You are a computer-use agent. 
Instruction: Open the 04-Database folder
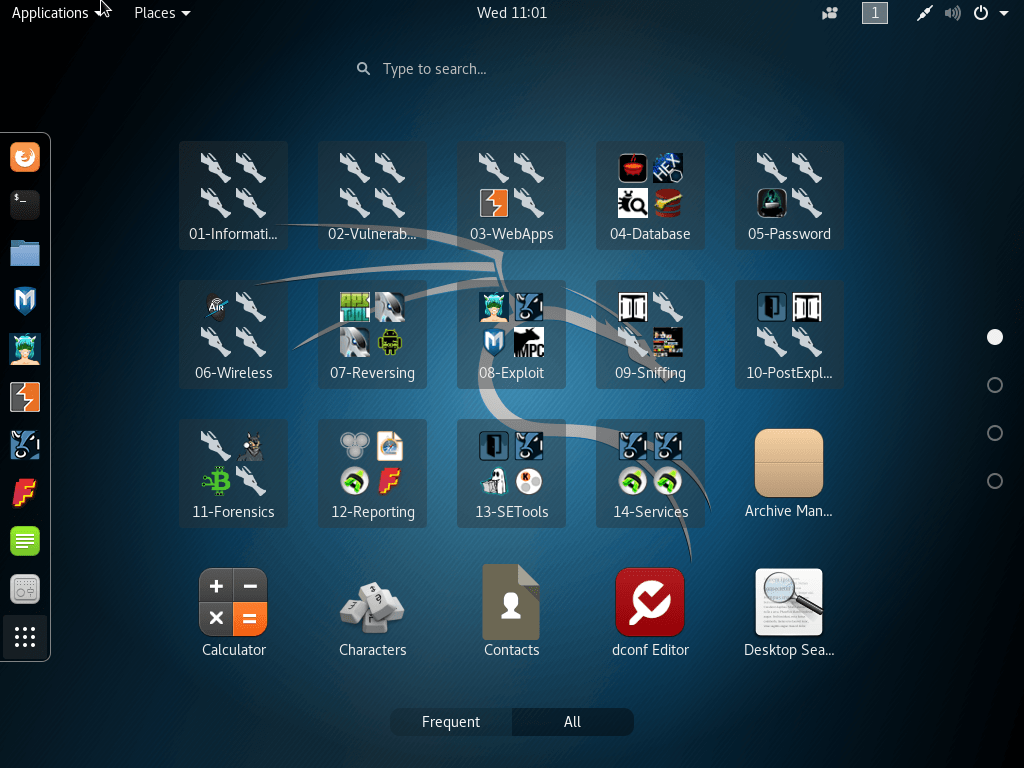click(x=650, y=195)
